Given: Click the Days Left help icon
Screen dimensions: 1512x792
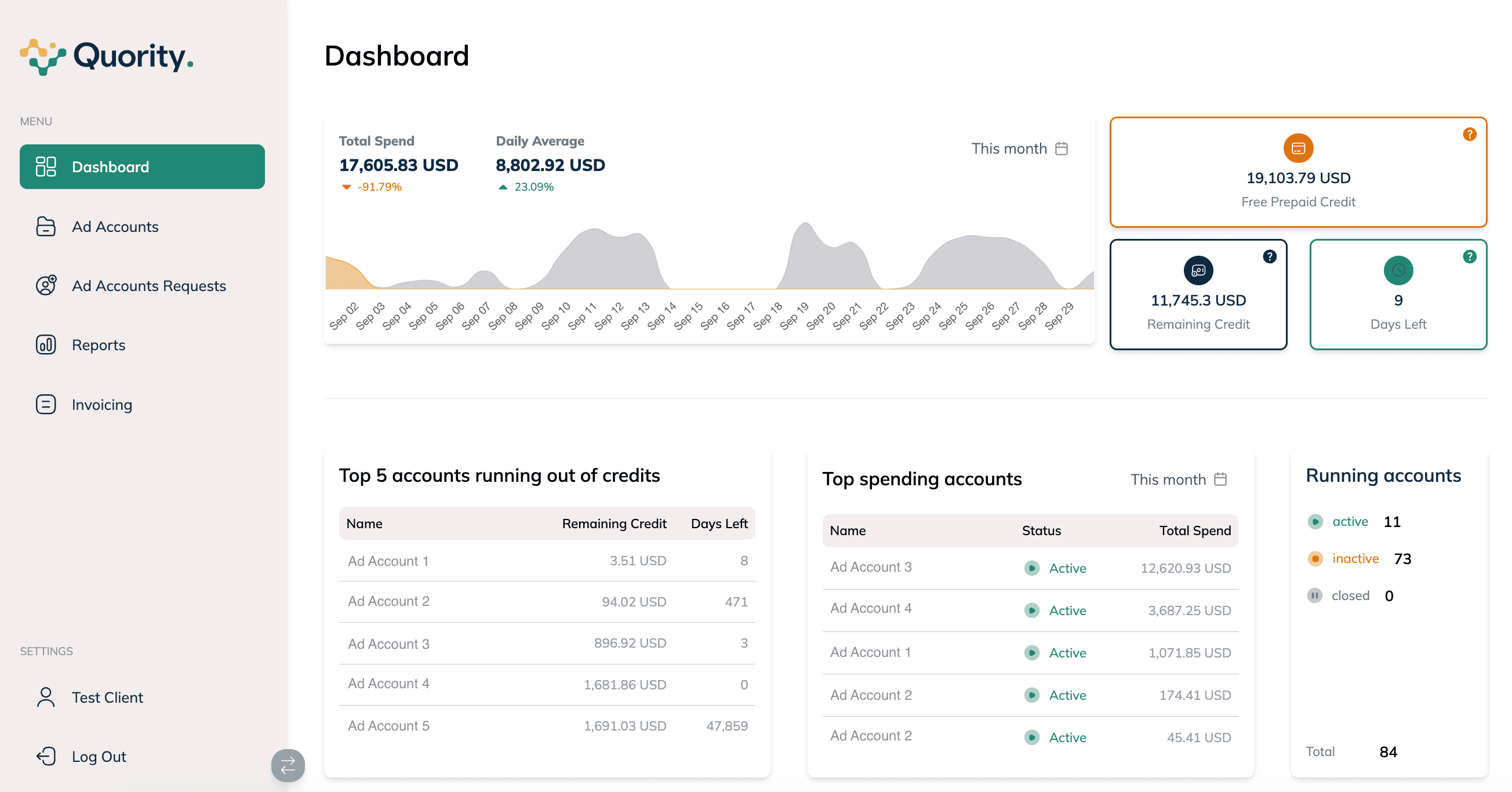Looking at the screenshot, I should coord(1469,257).
